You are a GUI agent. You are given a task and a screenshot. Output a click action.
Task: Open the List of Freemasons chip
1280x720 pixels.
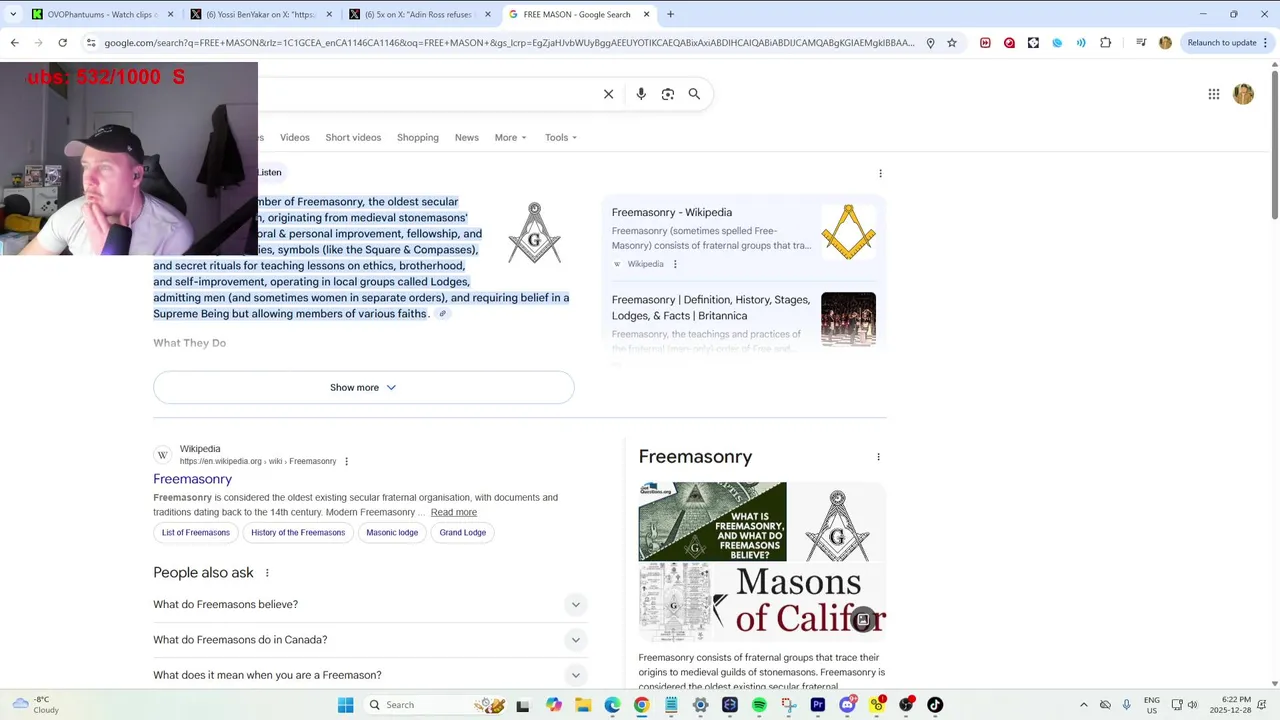pos(196,533)
